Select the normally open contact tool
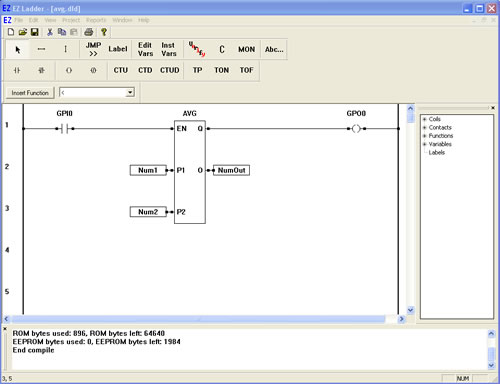The height and width of the screenshot is (384, 500). point(17,70)
